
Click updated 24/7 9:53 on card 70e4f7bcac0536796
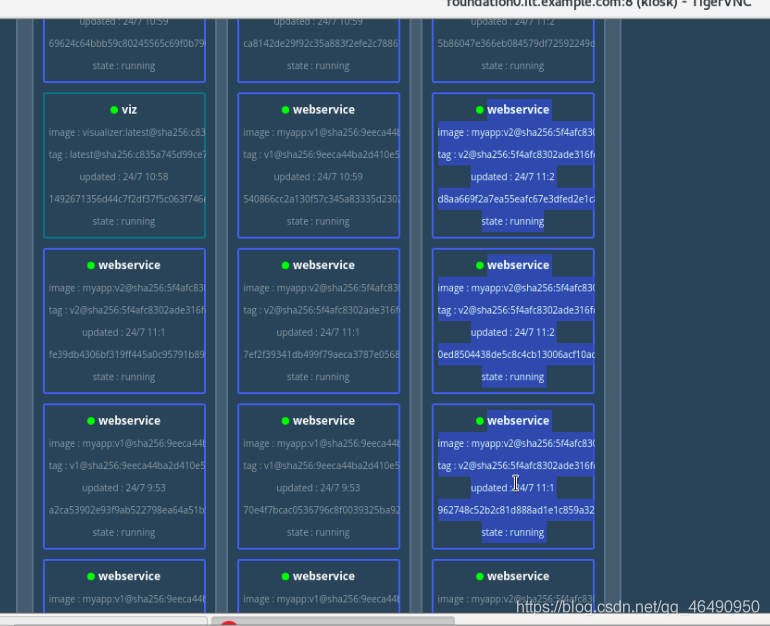(x=318, y=488)
